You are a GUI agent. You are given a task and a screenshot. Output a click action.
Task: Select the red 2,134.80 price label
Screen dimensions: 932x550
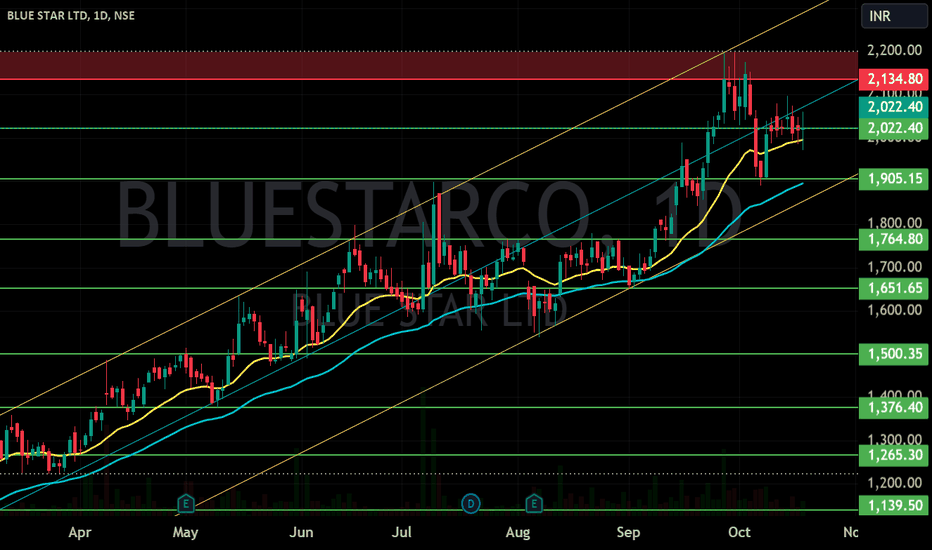pyautogui.click(x=893, y=79)
